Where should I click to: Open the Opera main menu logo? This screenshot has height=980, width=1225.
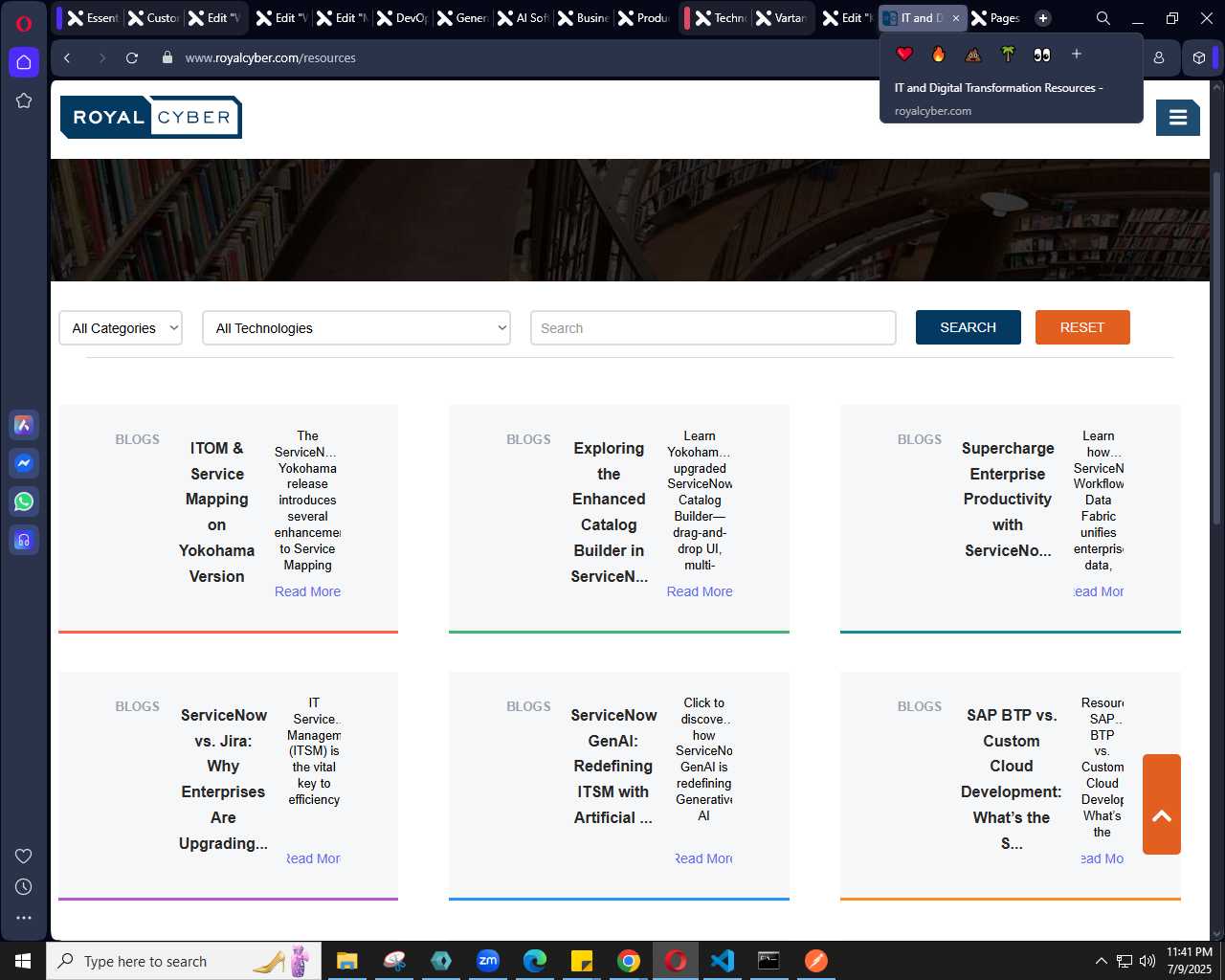(x=24, y=23)
